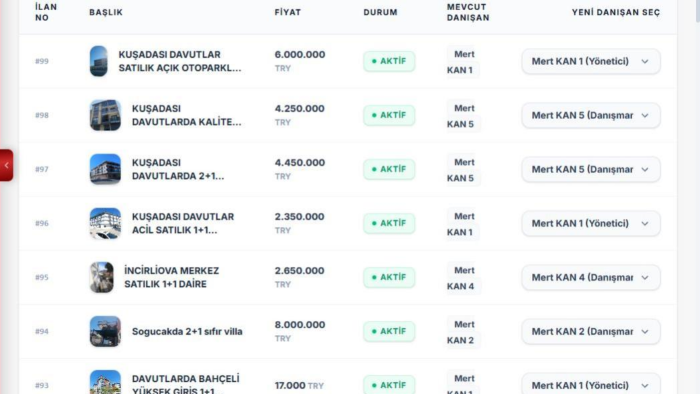
Task: Click the DURUM column header
Action: pyautogui.click(x=380, y=12)
